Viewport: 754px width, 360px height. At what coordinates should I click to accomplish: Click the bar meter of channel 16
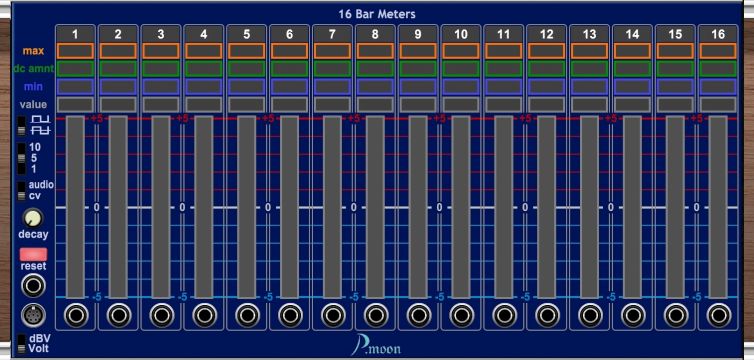(718, 207)
